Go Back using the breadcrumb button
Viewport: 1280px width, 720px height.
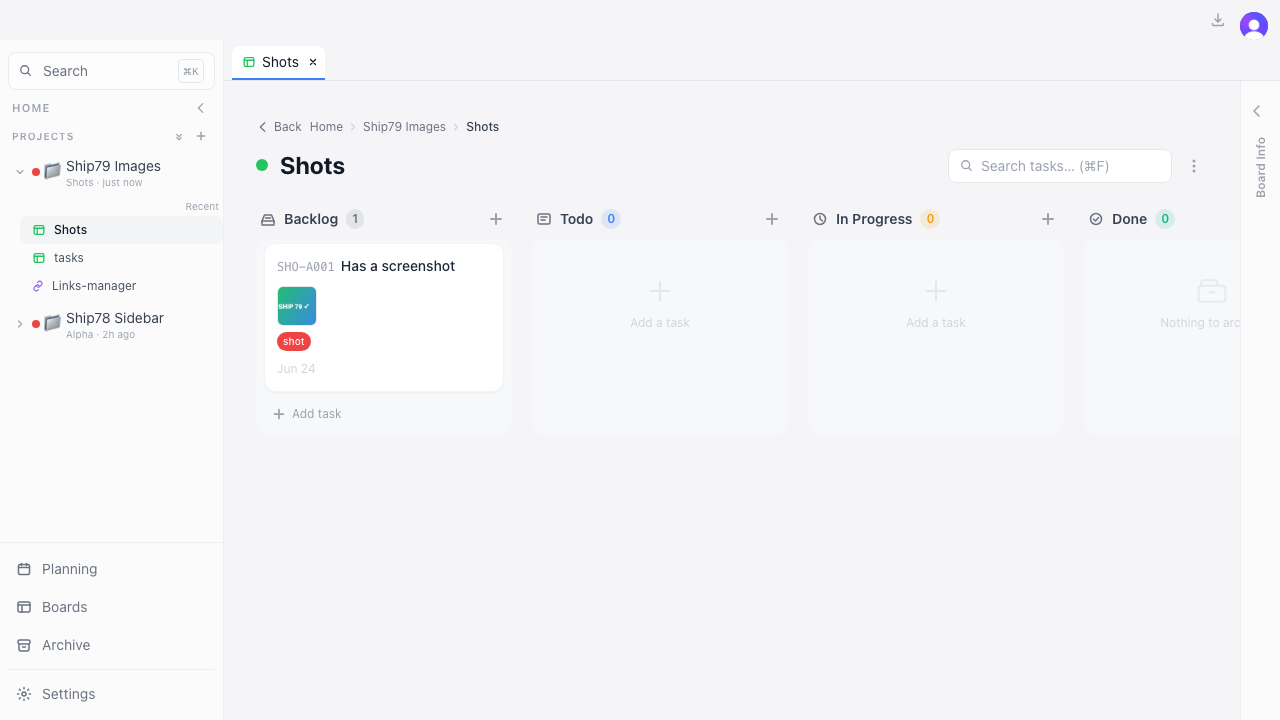(280, 127)
